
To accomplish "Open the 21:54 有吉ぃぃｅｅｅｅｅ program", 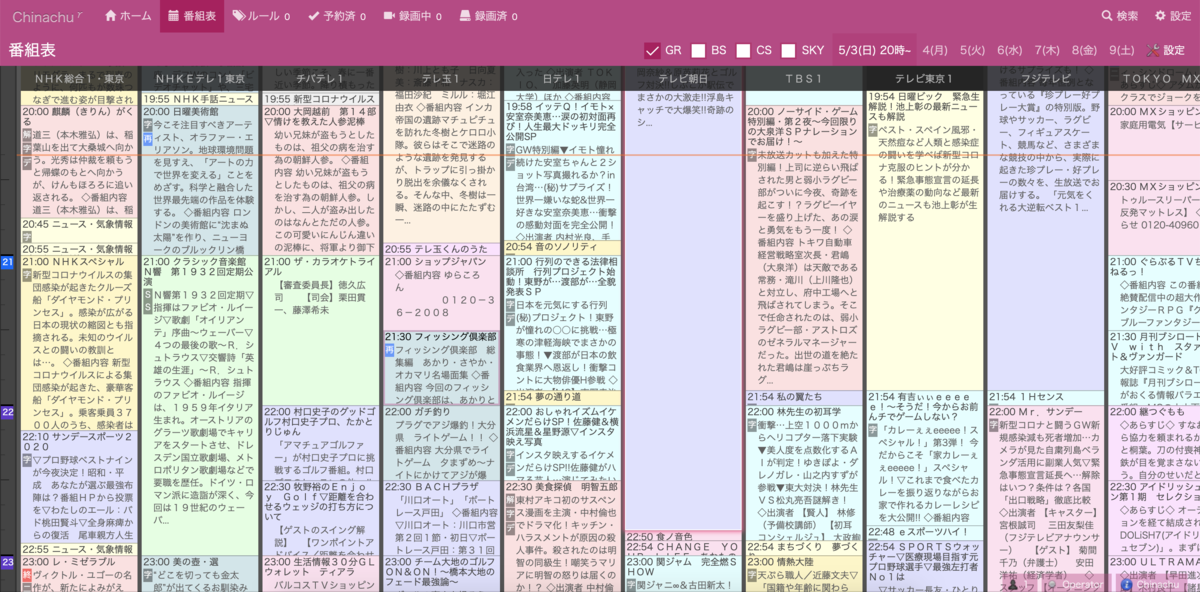I will pyautogui.click(x=925, y=458).
